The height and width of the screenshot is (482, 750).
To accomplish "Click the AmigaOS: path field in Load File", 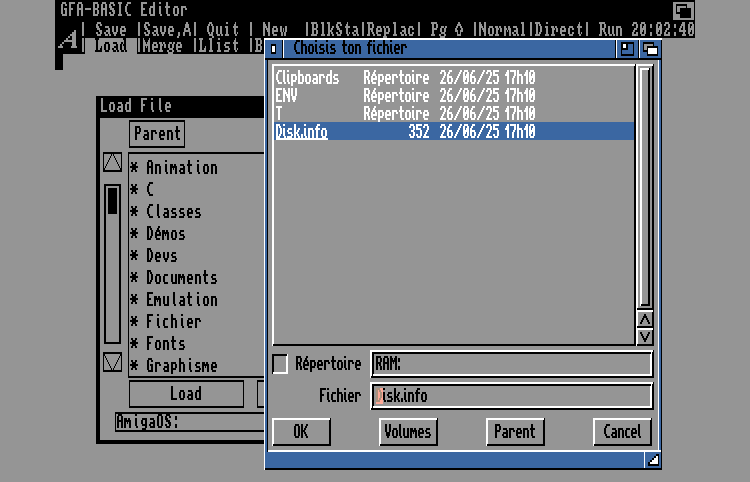I will 189,422.
